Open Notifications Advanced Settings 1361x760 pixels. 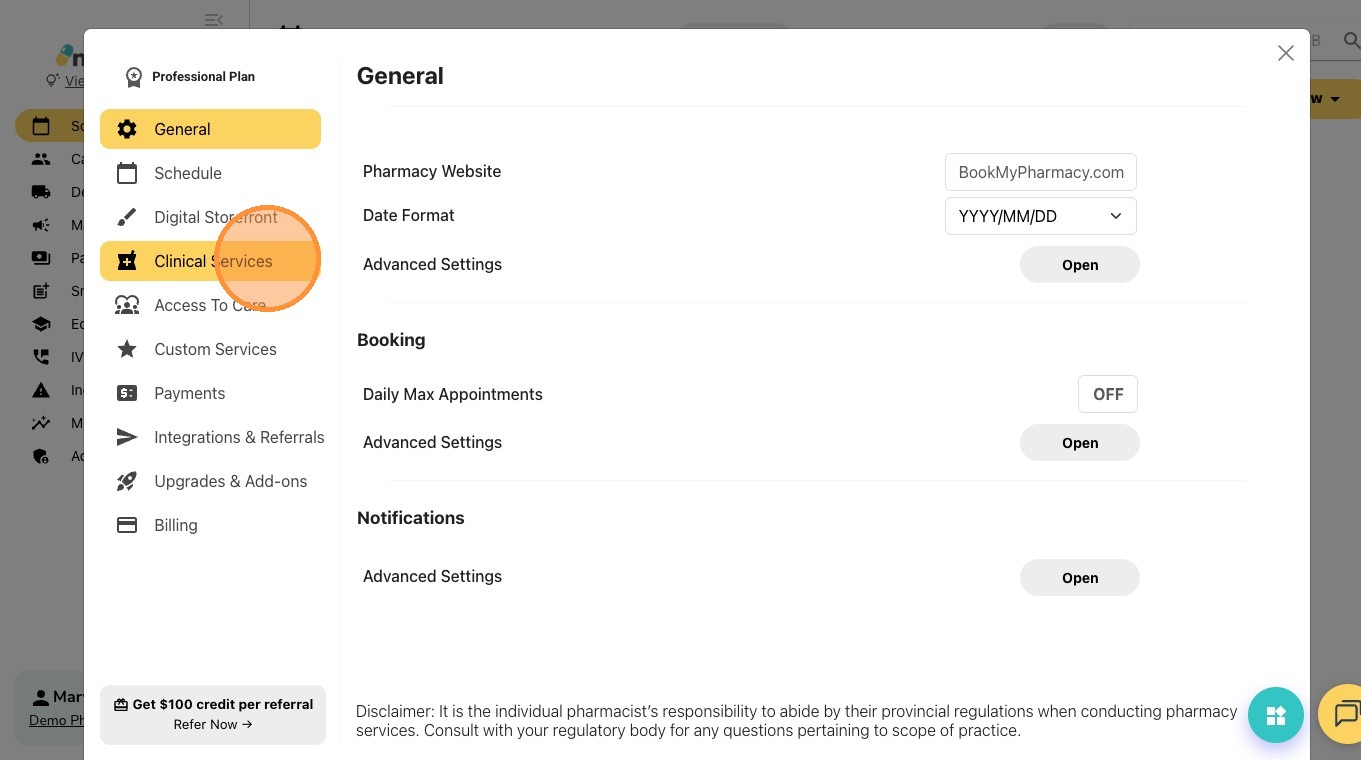[x=1079, y=578]
